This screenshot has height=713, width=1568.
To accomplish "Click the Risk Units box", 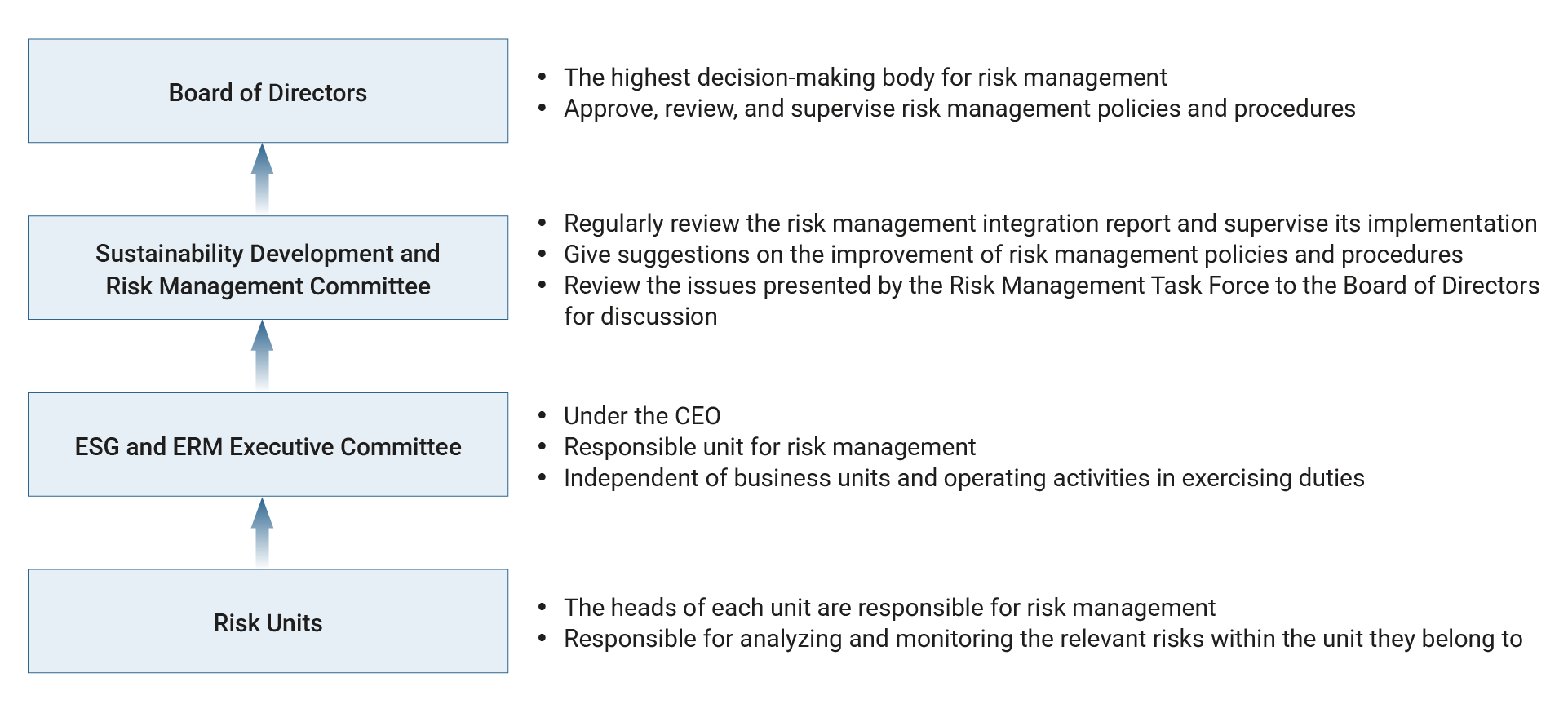I will point(268,622).
